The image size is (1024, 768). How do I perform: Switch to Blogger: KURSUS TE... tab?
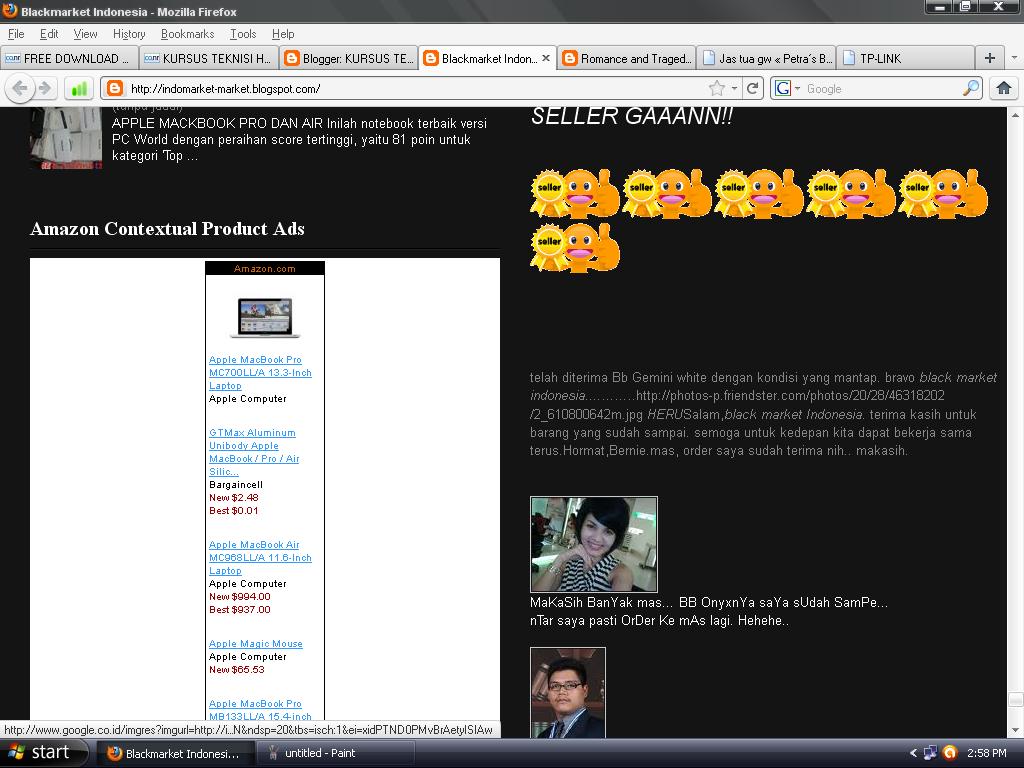[349, 58]
